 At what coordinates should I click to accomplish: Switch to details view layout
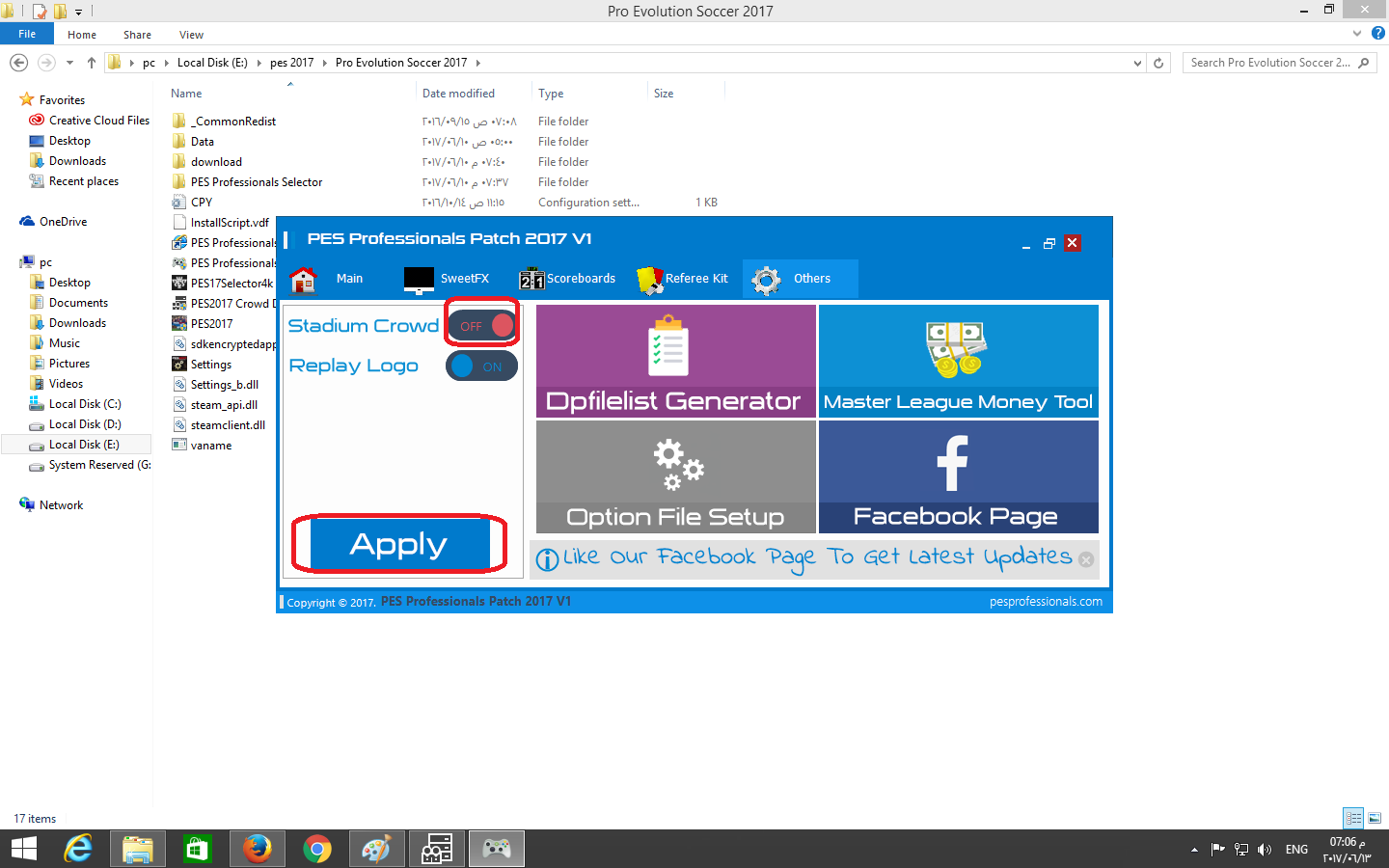pos(1353,818)
